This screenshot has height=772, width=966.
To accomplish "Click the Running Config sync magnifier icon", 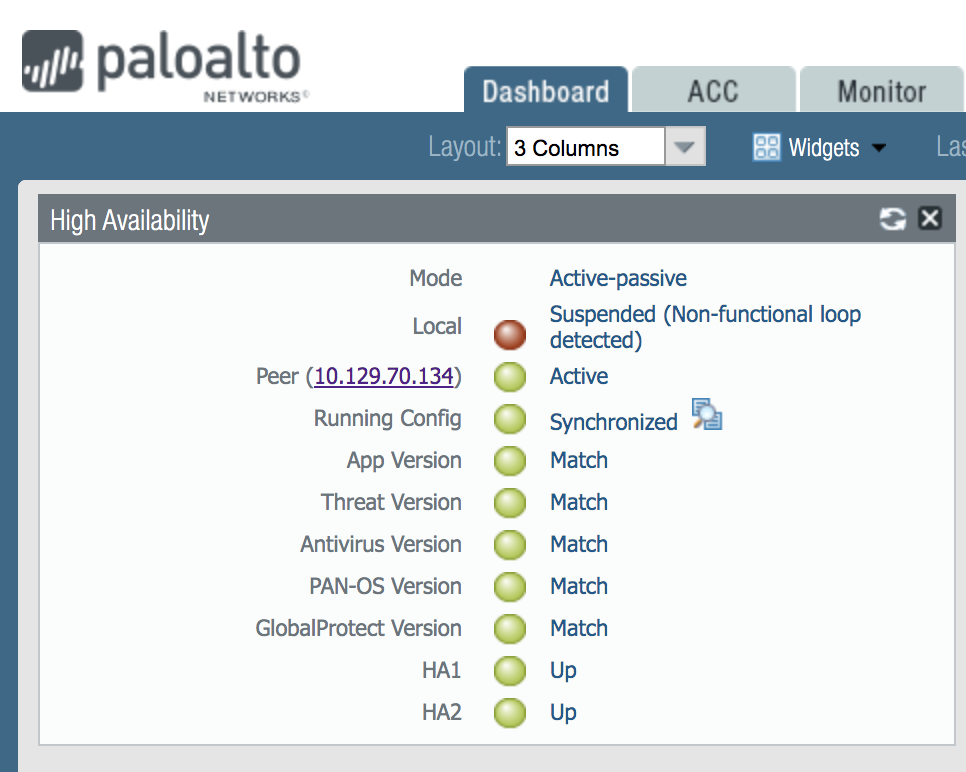I will (x=706, y=415).
